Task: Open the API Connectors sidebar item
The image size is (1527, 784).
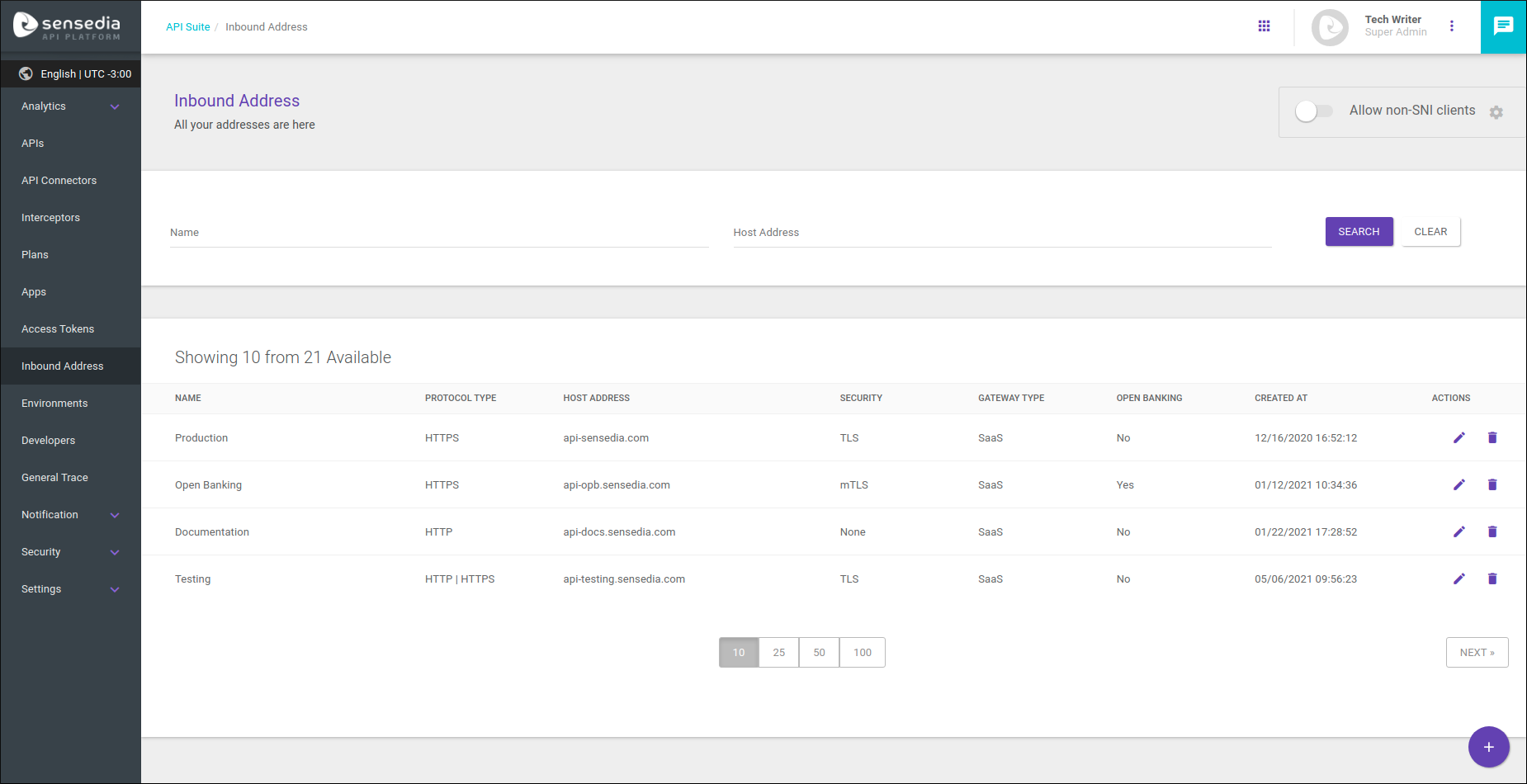Action: tap(59, 180)
